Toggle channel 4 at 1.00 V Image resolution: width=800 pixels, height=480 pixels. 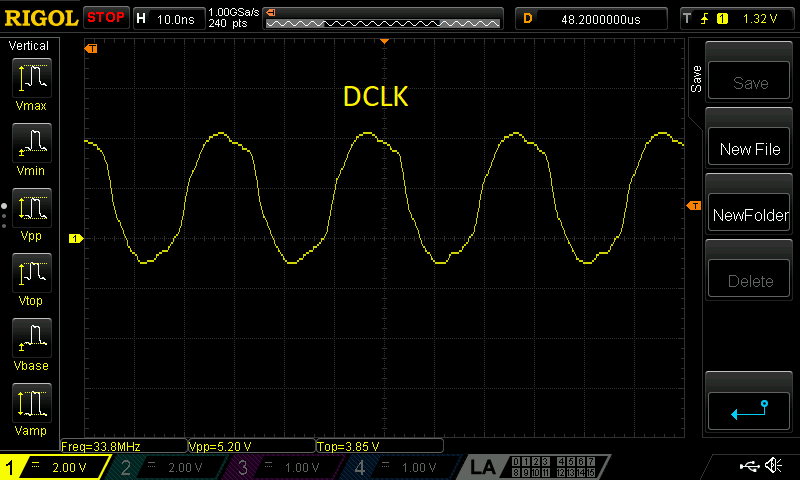coord(401,467)
